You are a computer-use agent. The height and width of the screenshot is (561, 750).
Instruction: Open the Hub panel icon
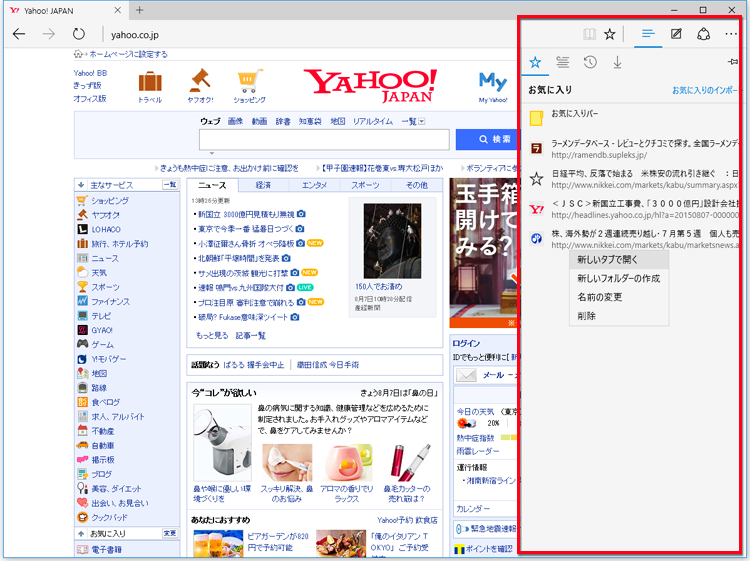[648, 34]
